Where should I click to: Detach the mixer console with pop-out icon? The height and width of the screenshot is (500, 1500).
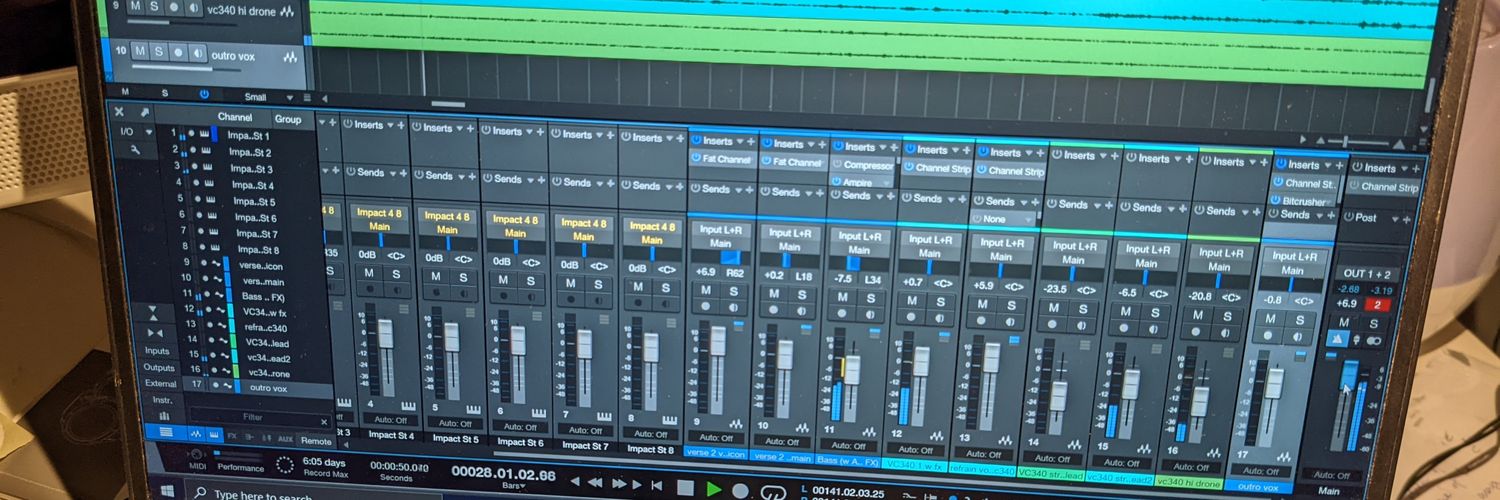point(144,113)
